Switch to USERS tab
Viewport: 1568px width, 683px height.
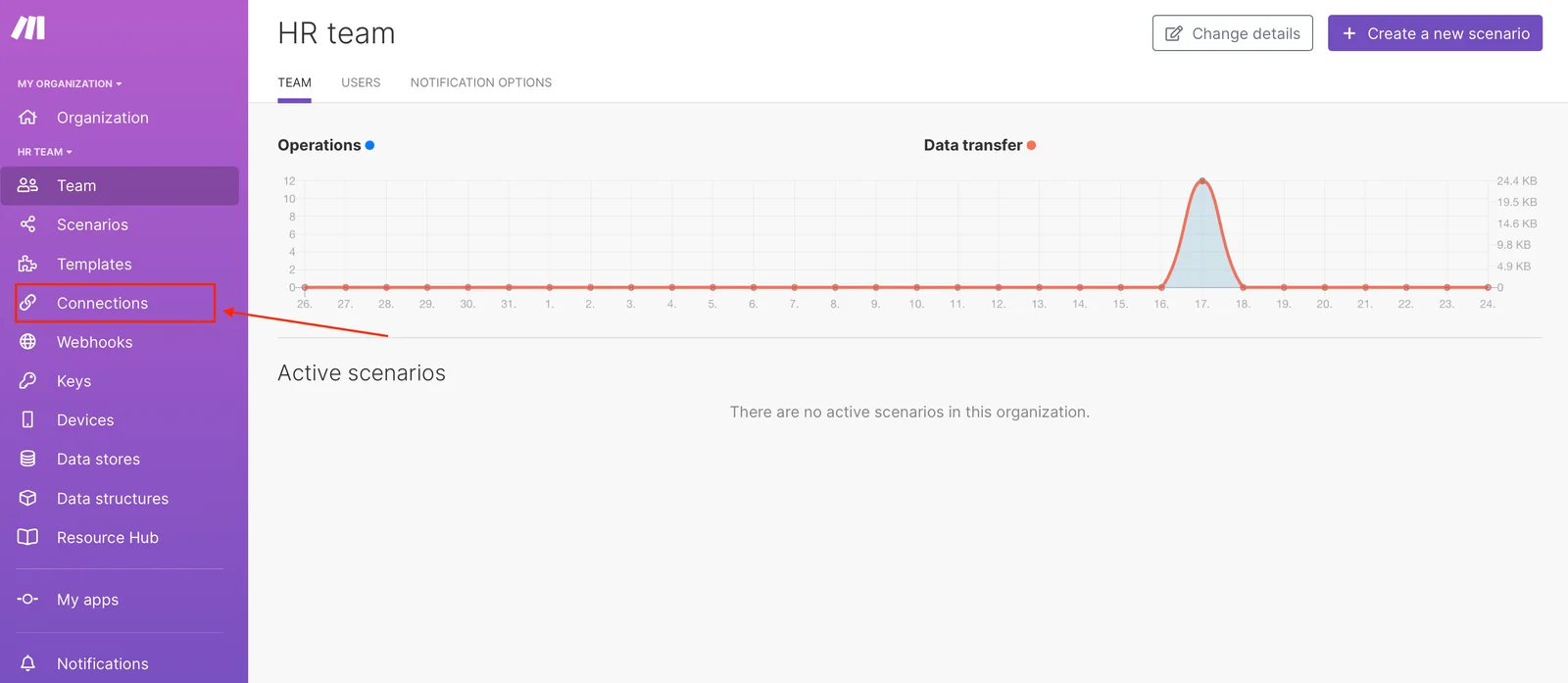pos(361,82)
